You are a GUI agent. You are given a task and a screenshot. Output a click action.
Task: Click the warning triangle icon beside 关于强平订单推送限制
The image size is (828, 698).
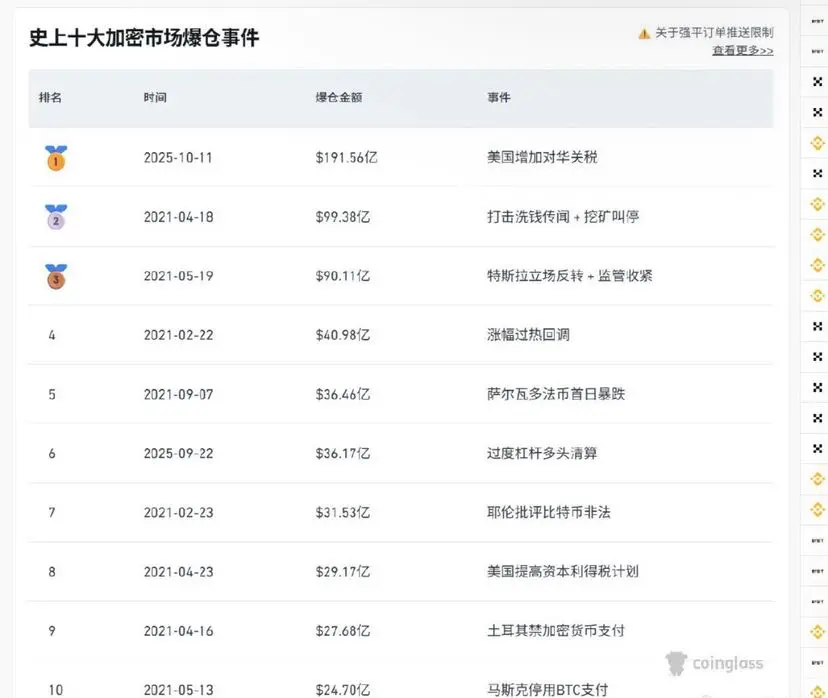644,34
